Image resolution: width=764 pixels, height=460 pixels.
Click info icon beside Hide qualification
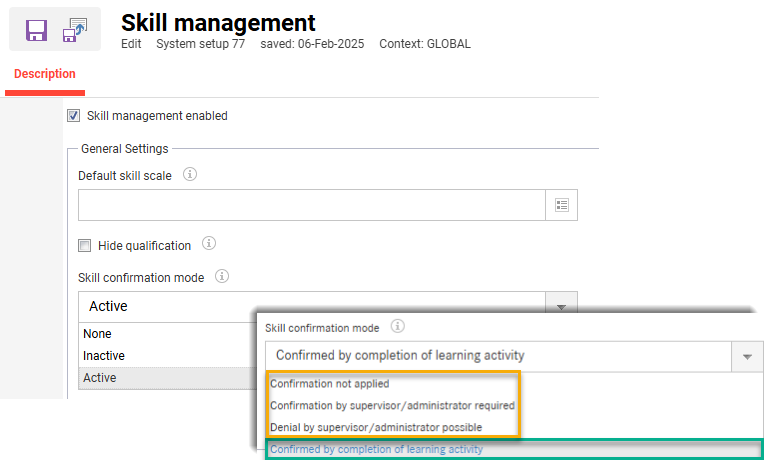pyautogui.click(x=209, y=244)
